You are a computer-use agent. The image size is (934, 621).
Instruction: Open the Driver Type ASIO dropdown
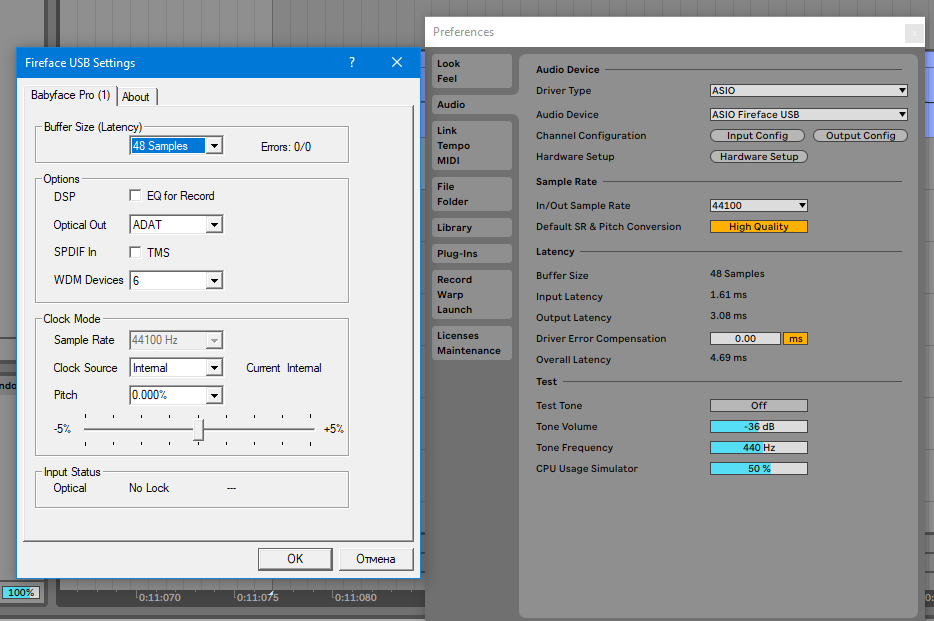(808, 91)
